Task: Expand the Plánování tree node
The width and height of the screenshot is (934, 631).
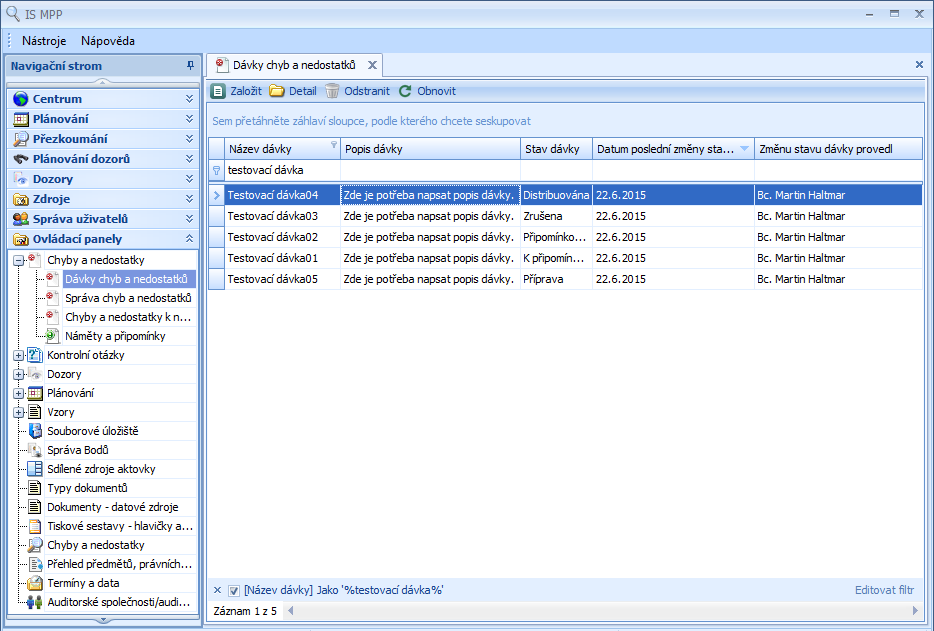Action: pos(18,393)
